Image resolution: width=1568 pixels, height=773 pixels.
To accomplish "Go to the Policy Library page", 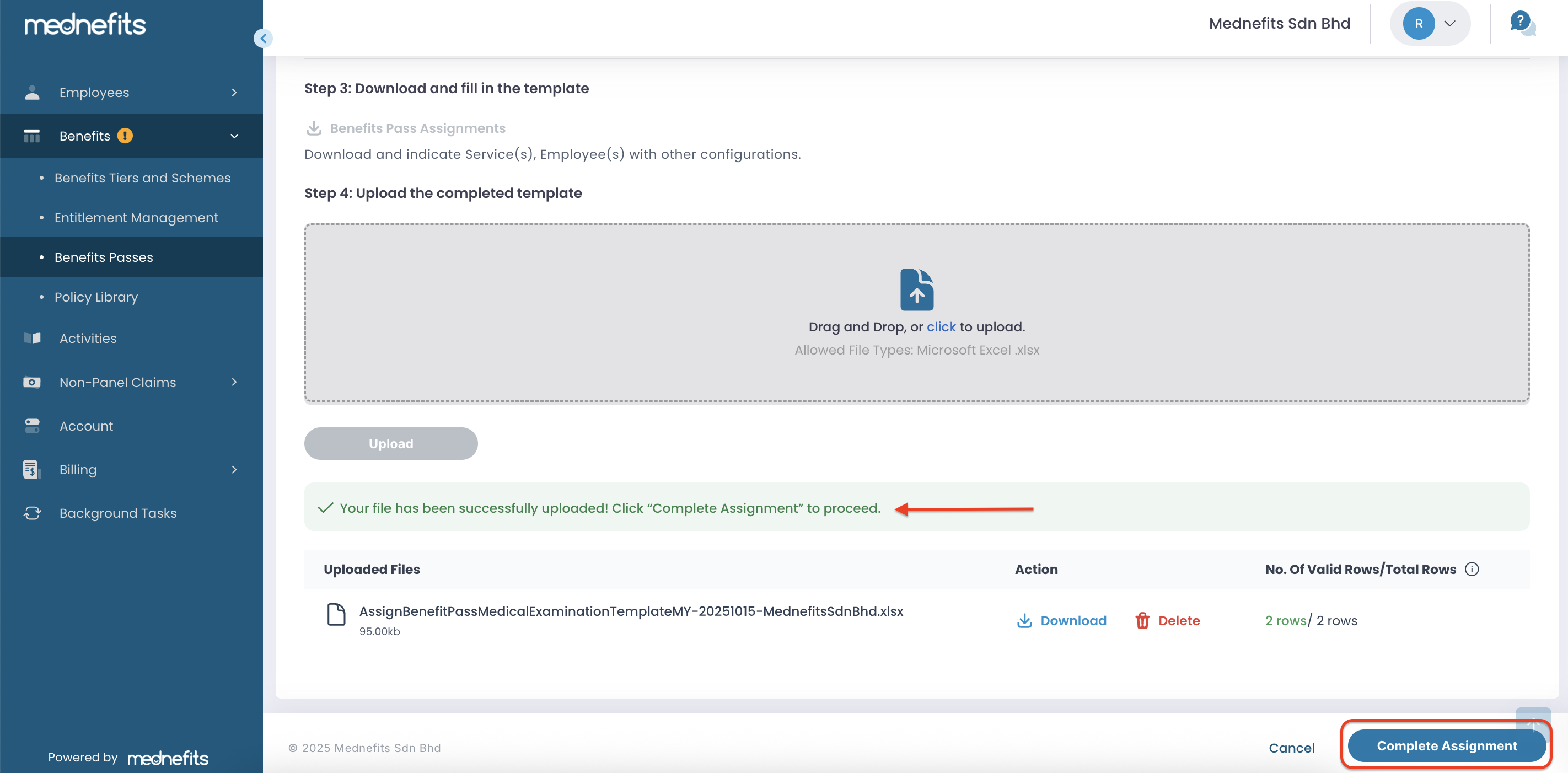I will tap(96, 297).
